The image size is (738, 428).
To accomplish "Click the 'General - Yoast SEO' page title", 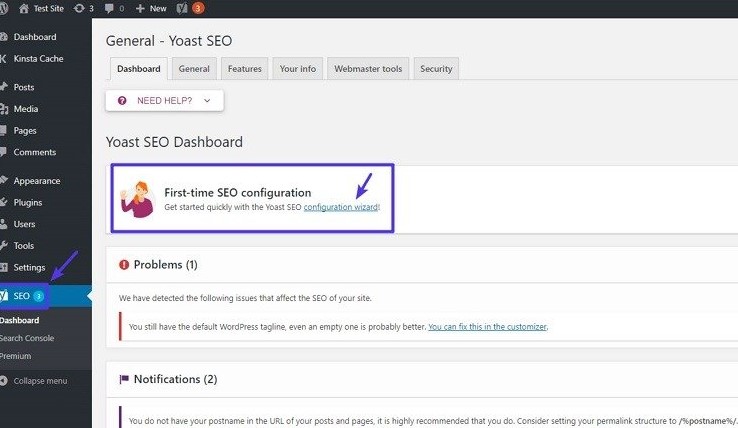I will [169, 41].
